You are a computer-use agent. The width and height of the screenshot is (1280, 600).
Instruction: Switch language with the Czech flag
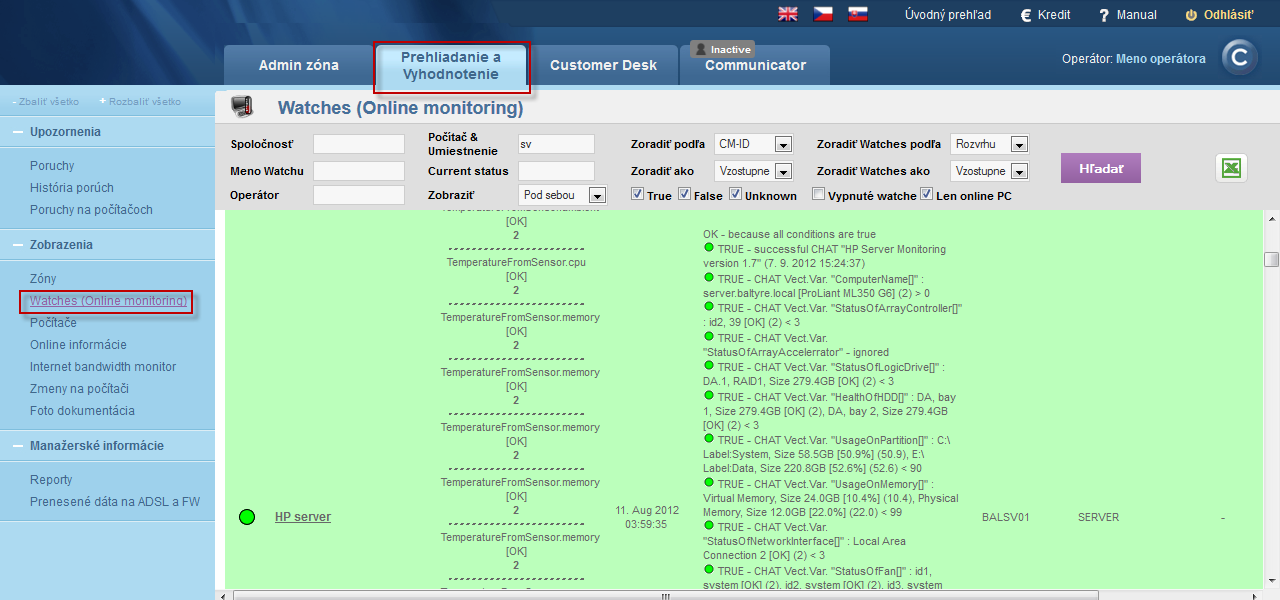pyautogui.click(x=822, y=14)
